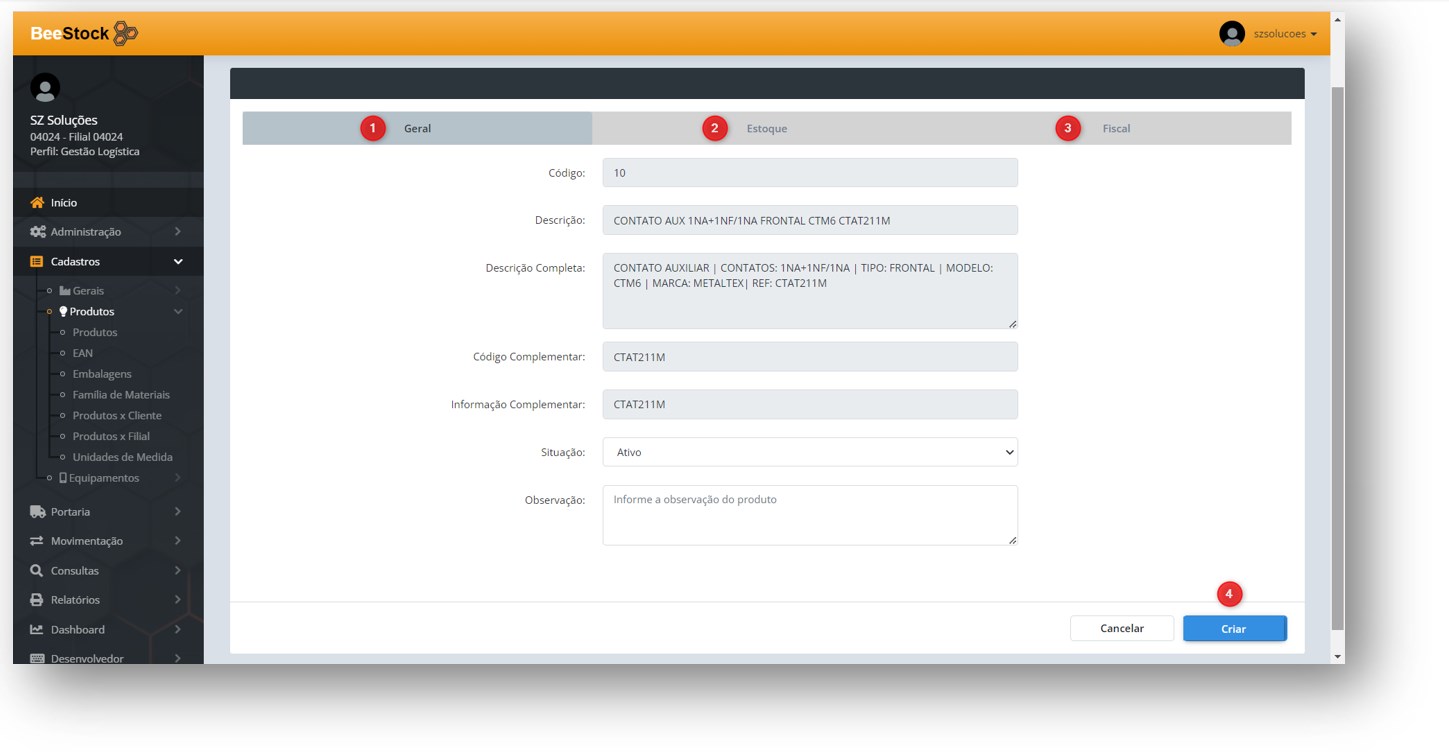Click the Dashboard chart icon
Image resolution: width=1449 pixels, height=754 pixels.
[37, 630]
